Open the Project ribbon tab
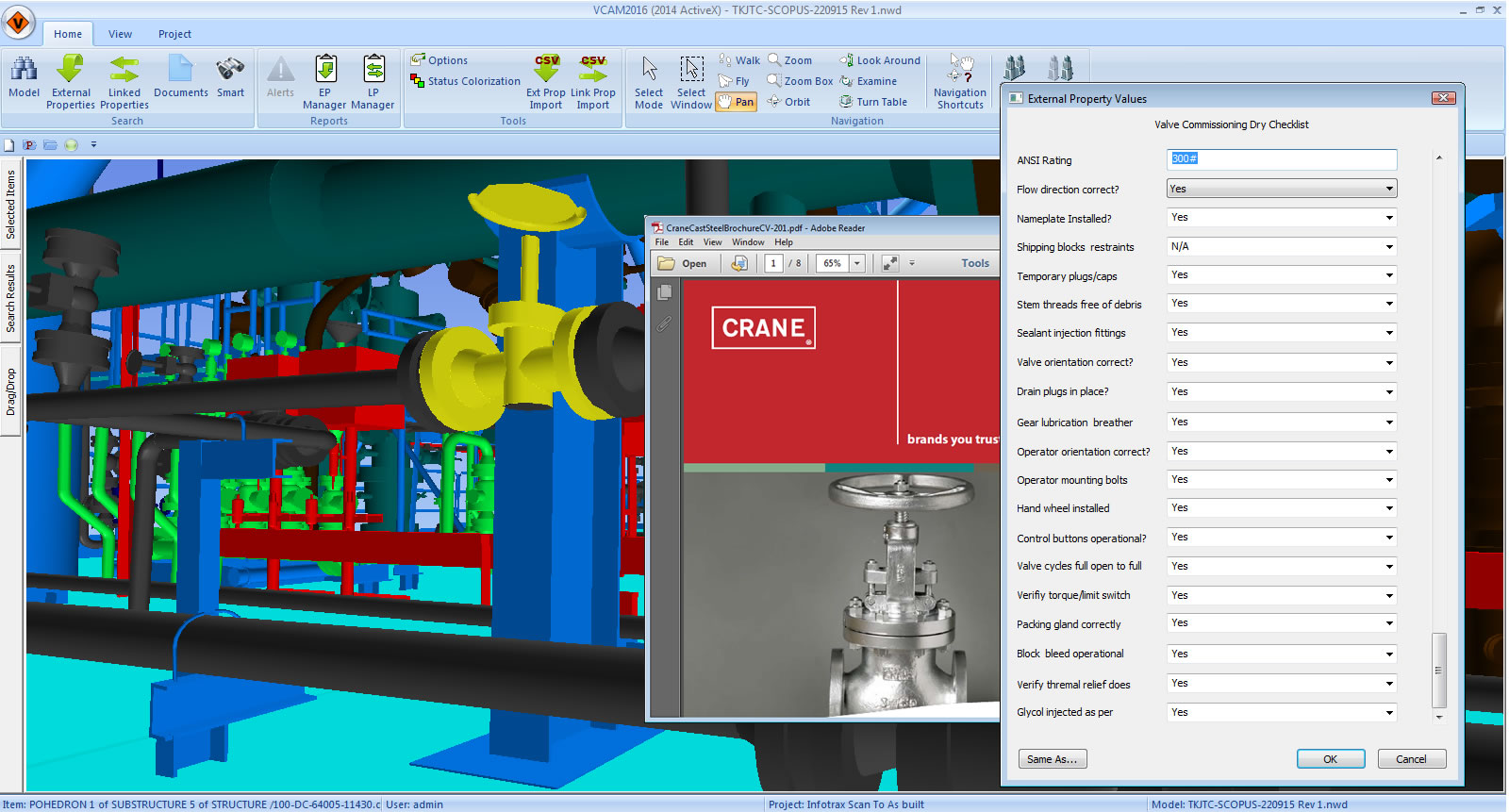The image size is (1509, 812). [x=174, y=34]
